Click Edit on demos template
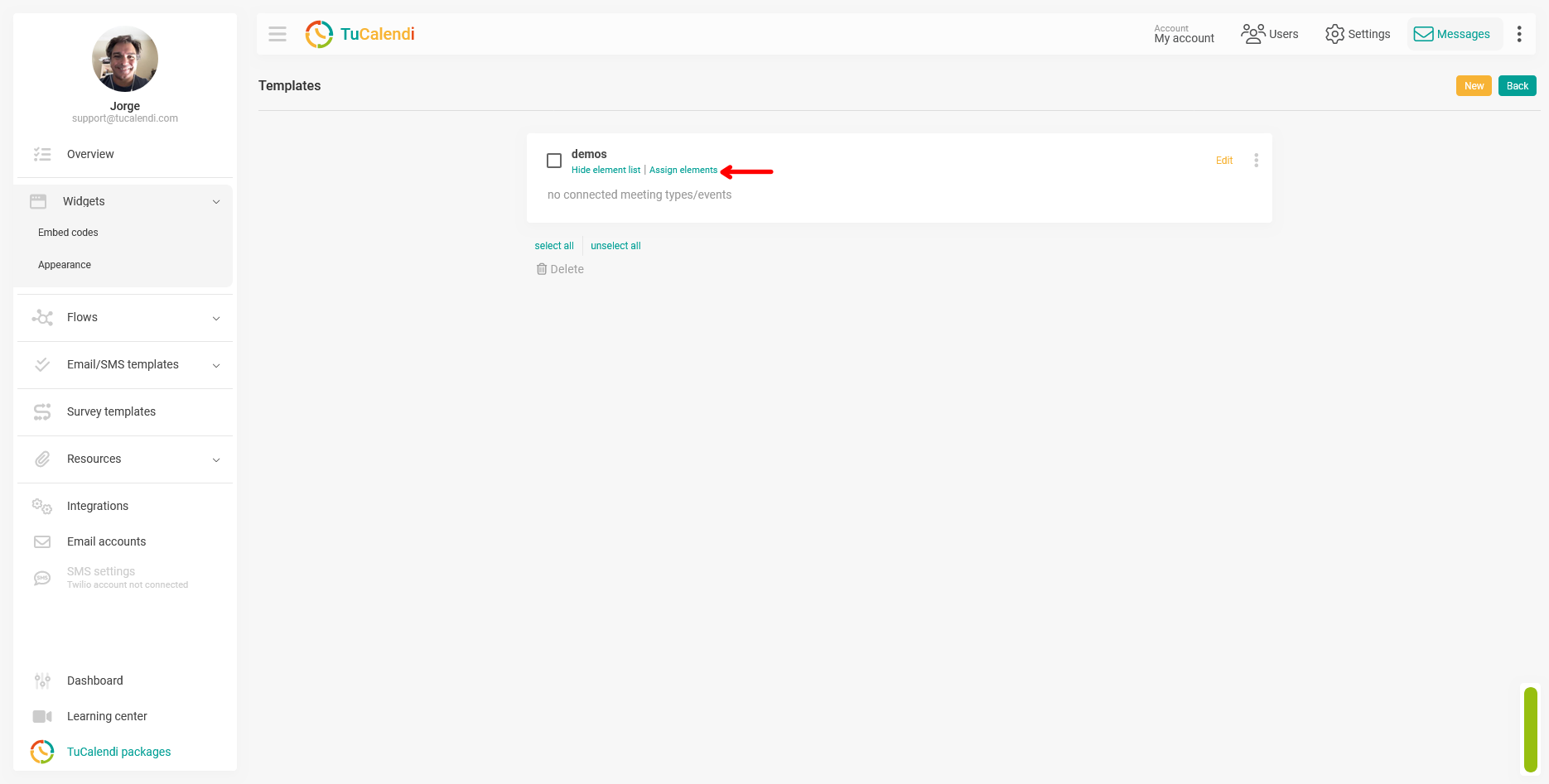The image size is (1549, 784). point(1224,161)
